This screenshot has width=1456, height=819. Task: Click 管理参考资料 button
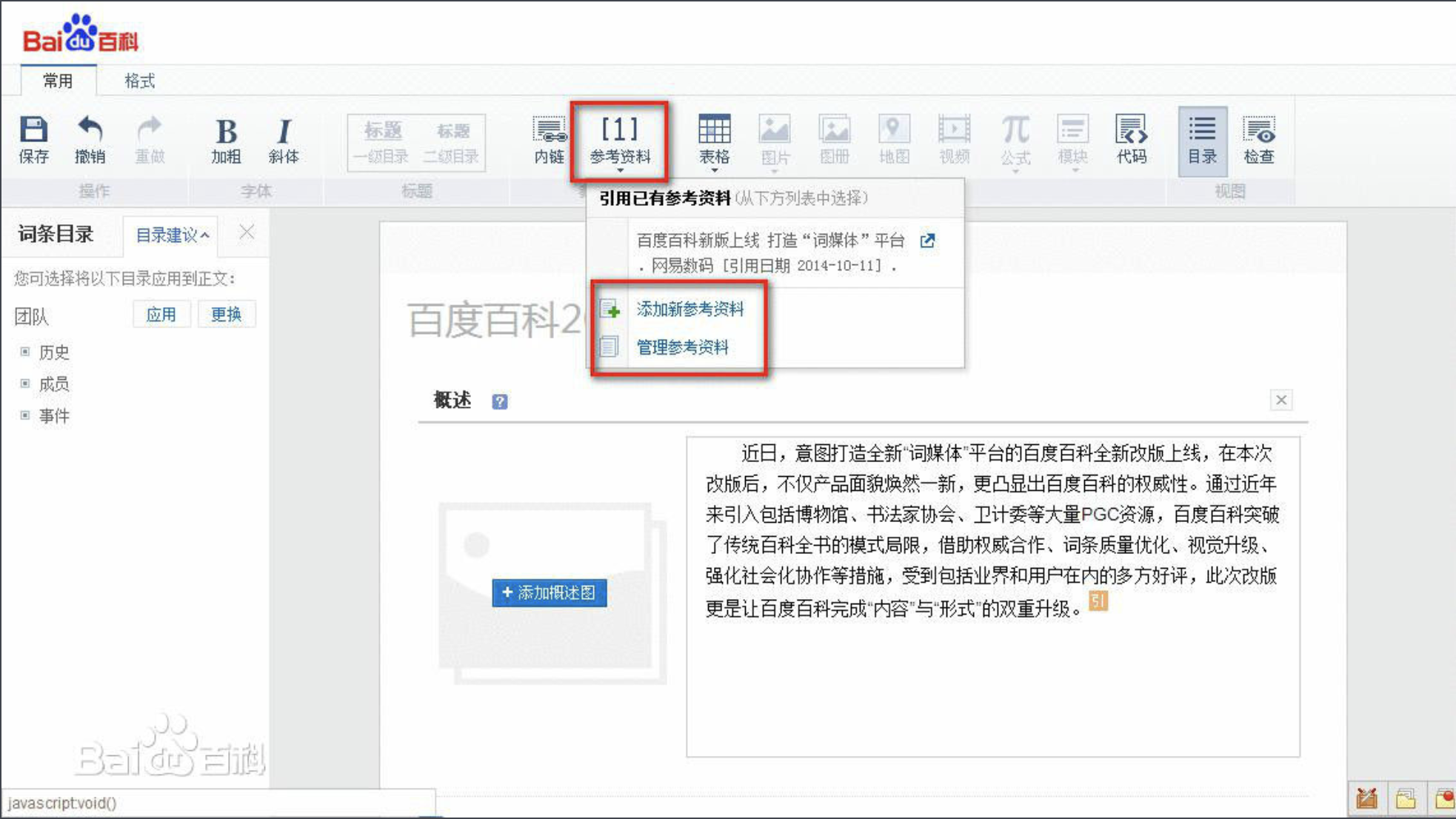point(682,346)
